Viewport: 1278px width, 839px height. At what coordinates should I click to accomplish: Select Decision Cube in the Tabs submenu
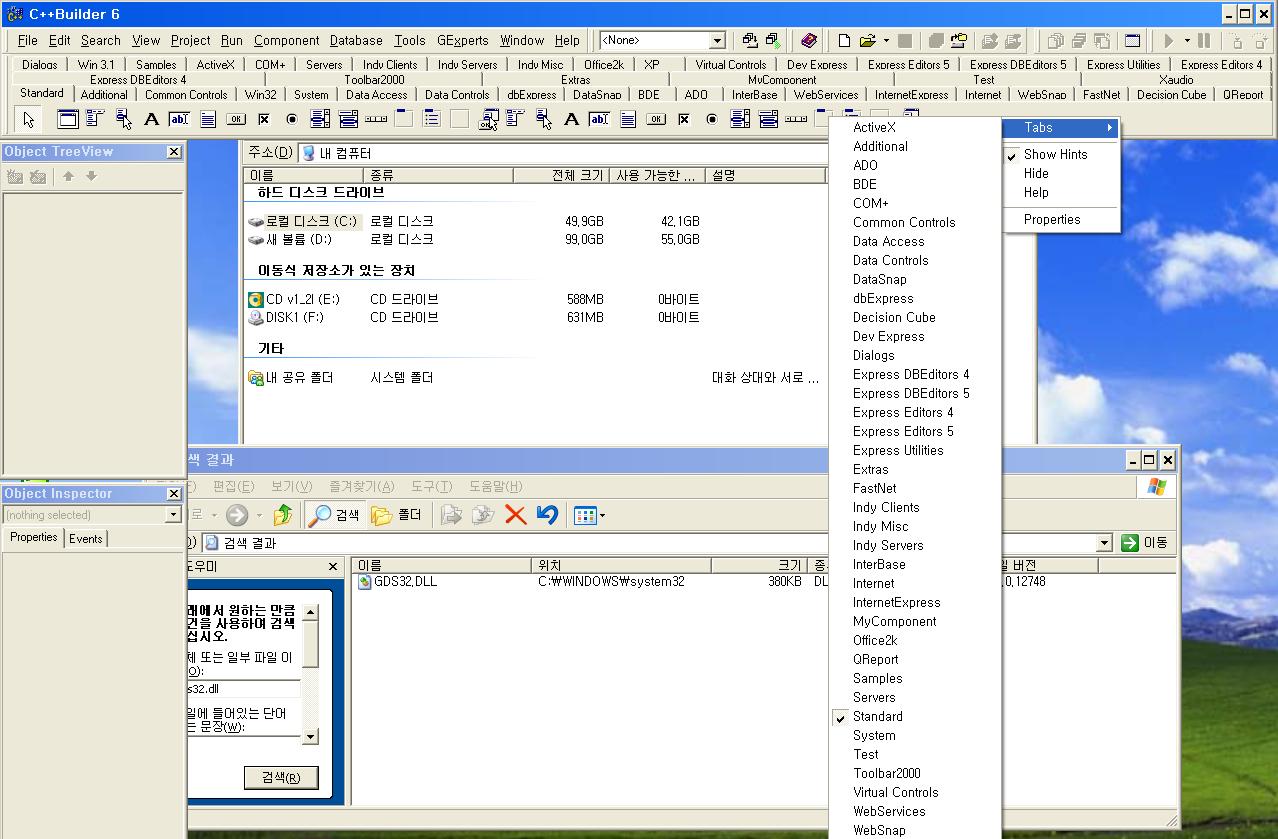point(915,318)
